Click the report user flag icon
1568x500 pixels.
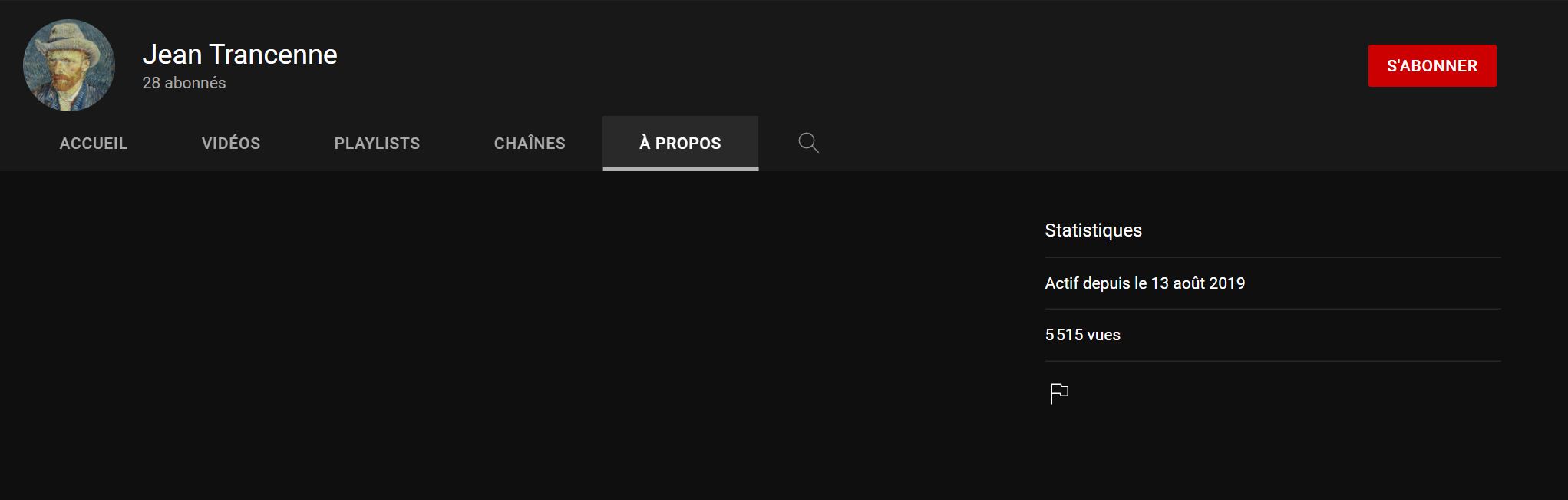(x=1059, y=393)
